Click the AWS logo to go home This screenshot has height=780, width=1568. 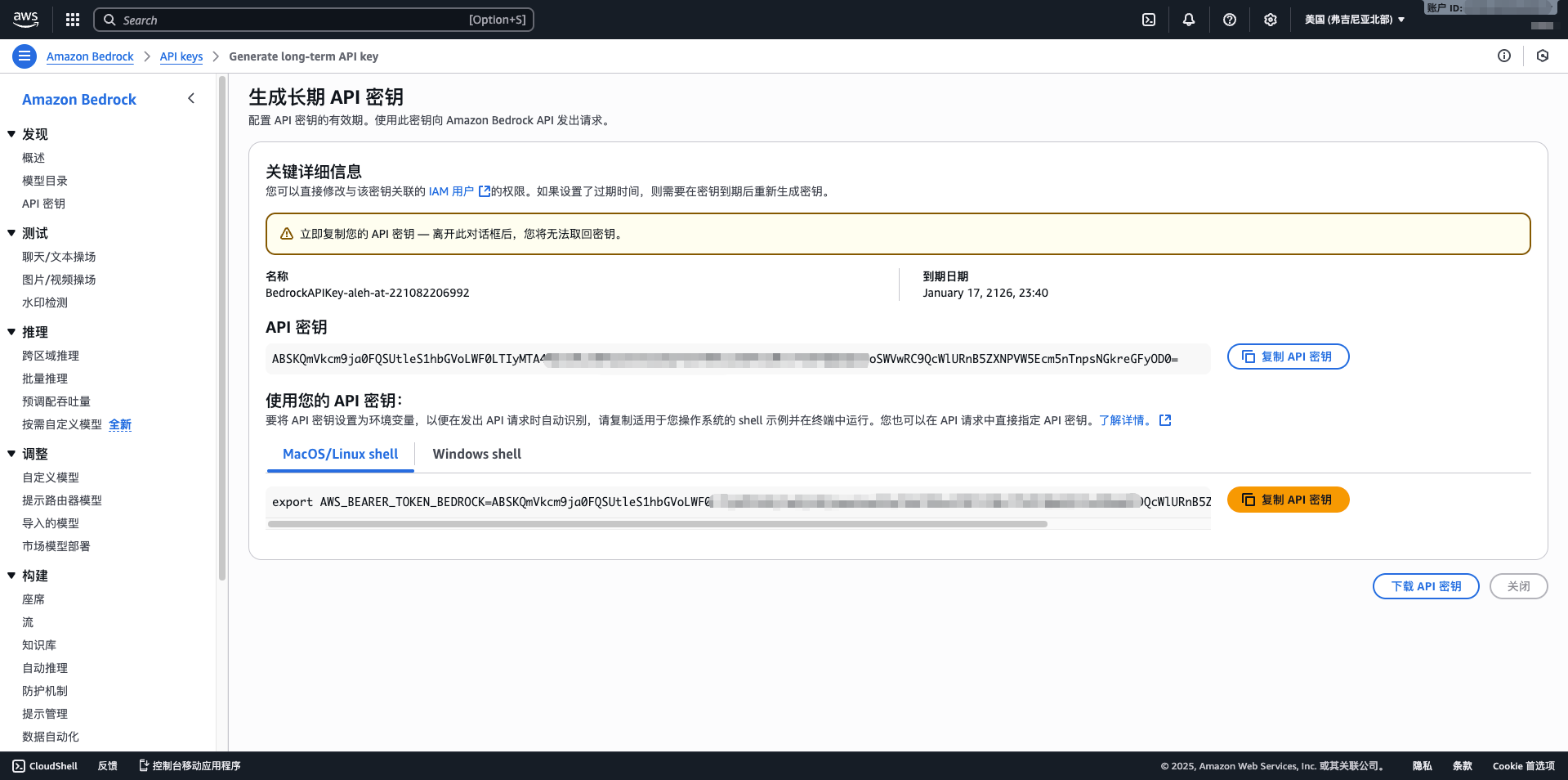click(25, 19)
